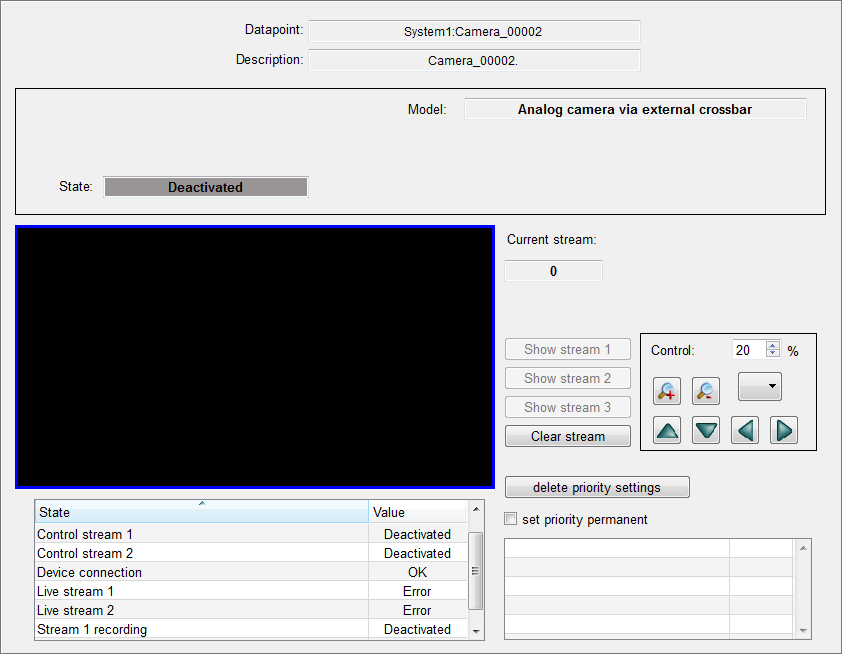Click the zoom in magnifier icon
842x654 pixels.
coord(667,391)
